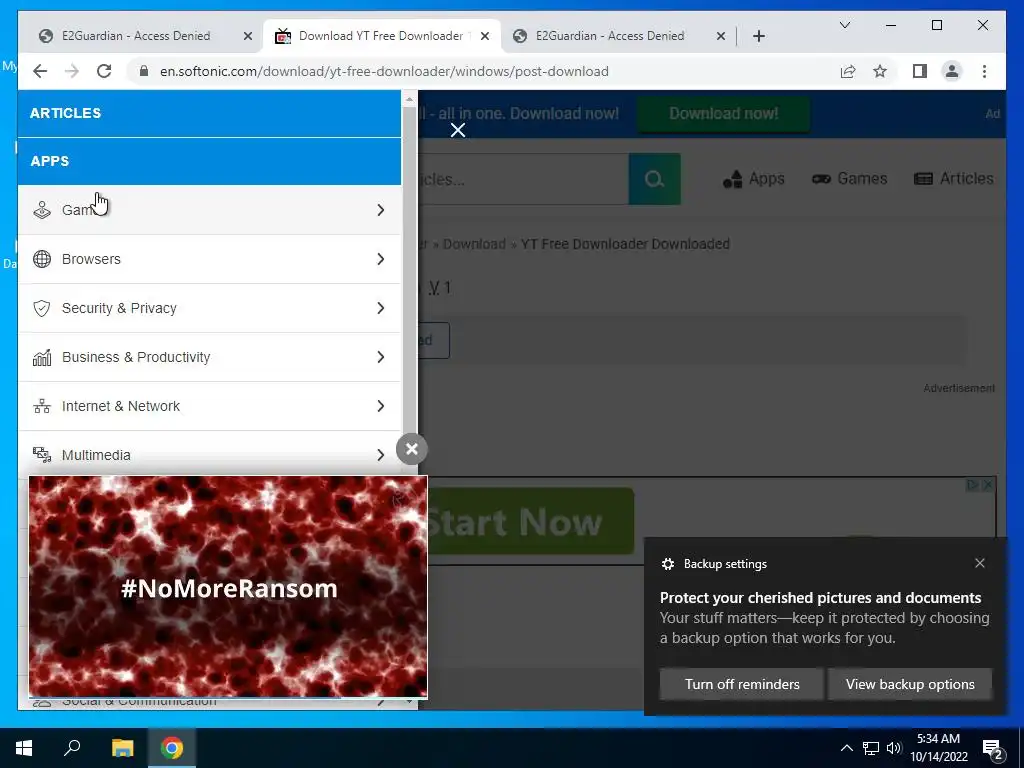This screenshot has height=768, width=1024.
Task: Open Windows taskbar search
Action: (x=72, y=748)
